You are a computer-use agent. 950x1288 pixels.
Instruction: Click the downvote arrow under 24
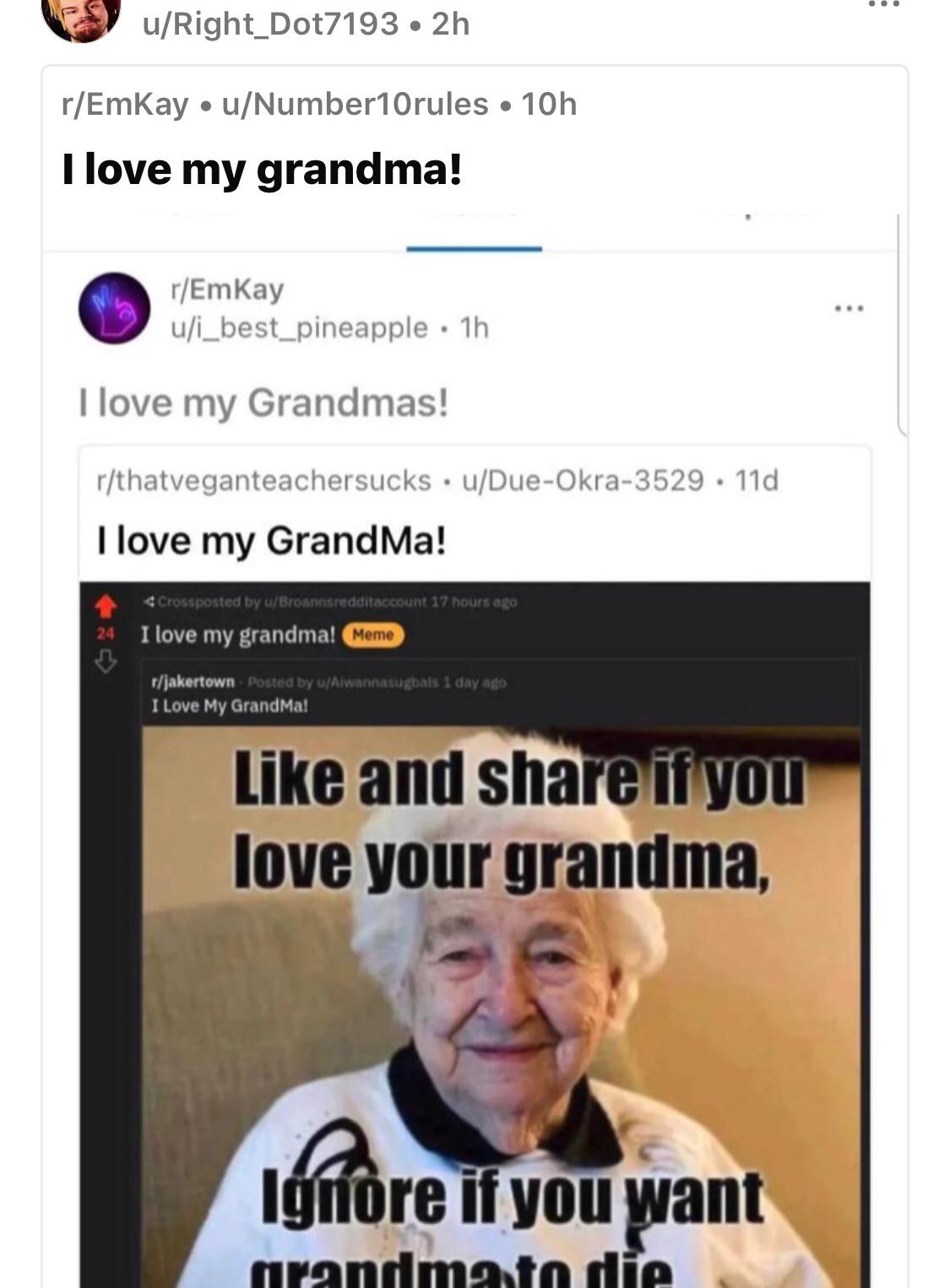(105, 663)
